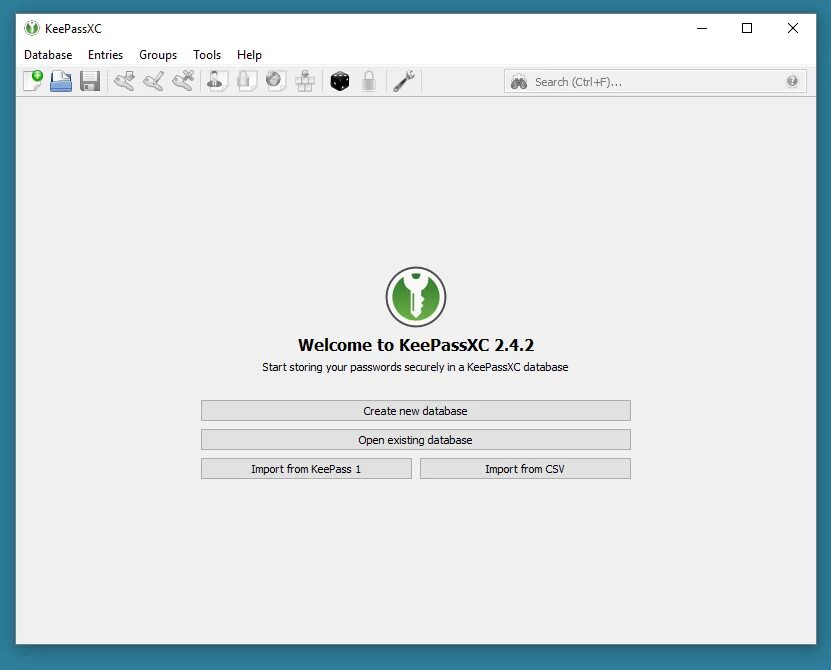Click the large green KeePassXC key logo
The height and width of the screenshot is (670, 831).
click(x=416, y=297)
